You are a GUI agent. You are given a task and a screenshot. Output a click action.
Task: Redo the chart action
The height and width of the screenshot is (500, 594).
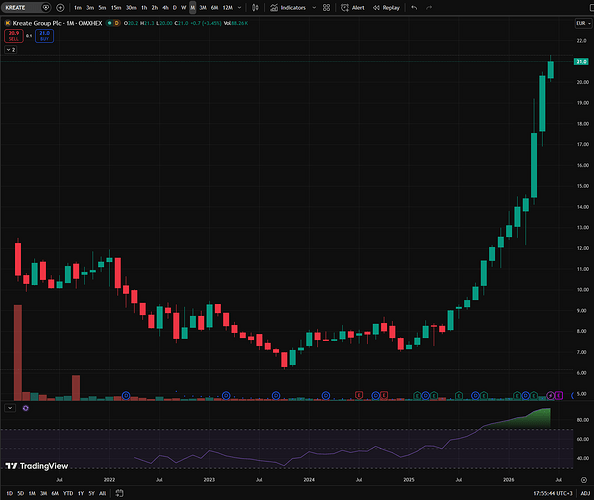pos(429,8)
